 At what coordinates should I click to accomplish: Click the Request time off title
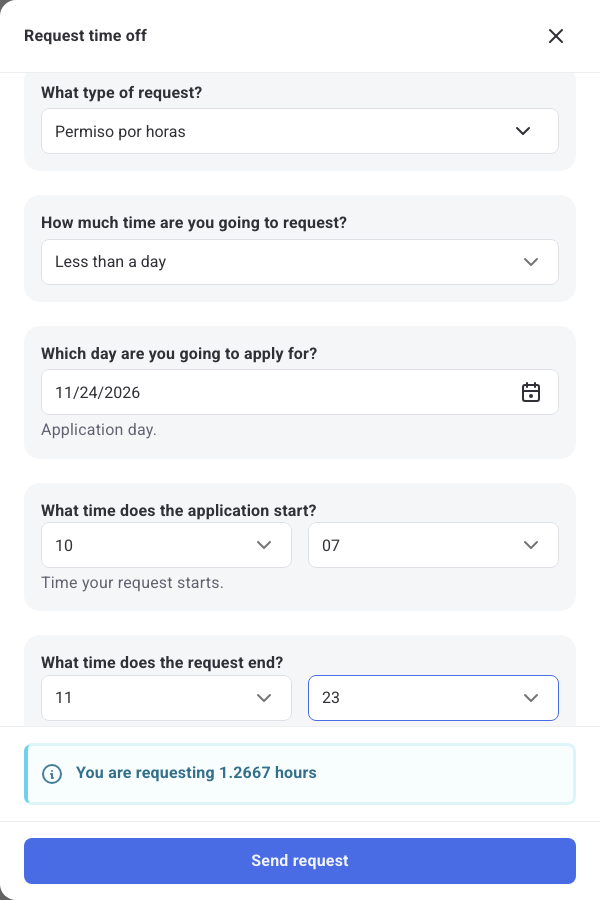coord(85,36)
